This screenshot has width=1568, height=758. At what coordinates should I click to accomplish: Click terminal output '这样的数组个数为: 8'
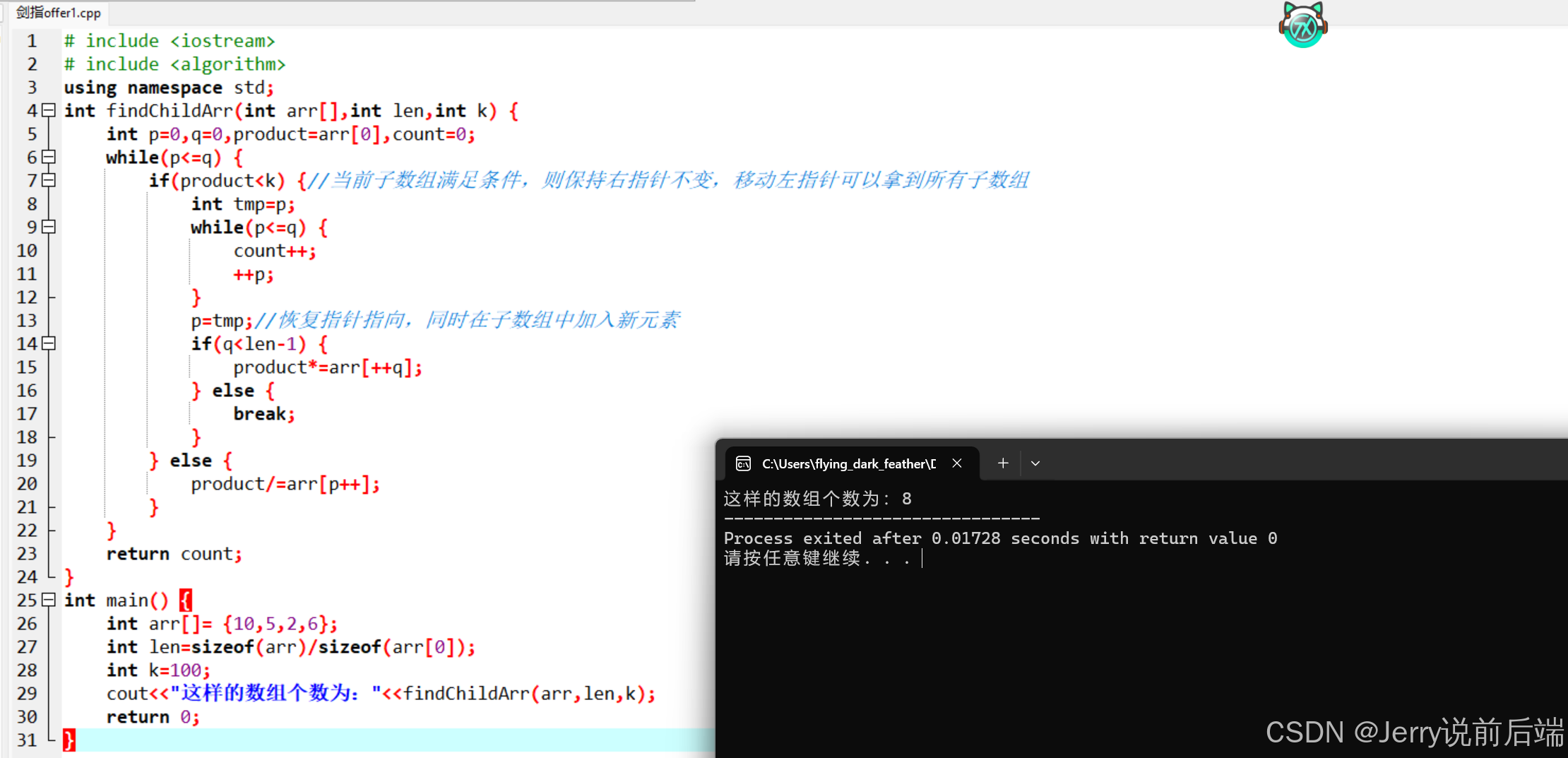click(x=818, y=499)
